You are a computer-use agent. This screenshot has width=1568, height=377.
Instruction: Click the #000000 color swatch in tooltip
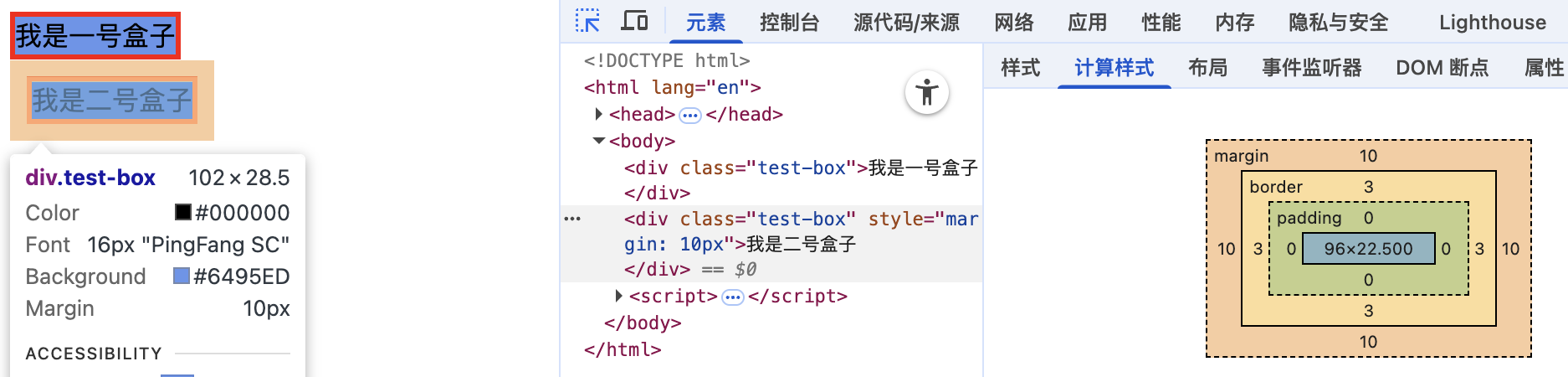tap(183, 213)
